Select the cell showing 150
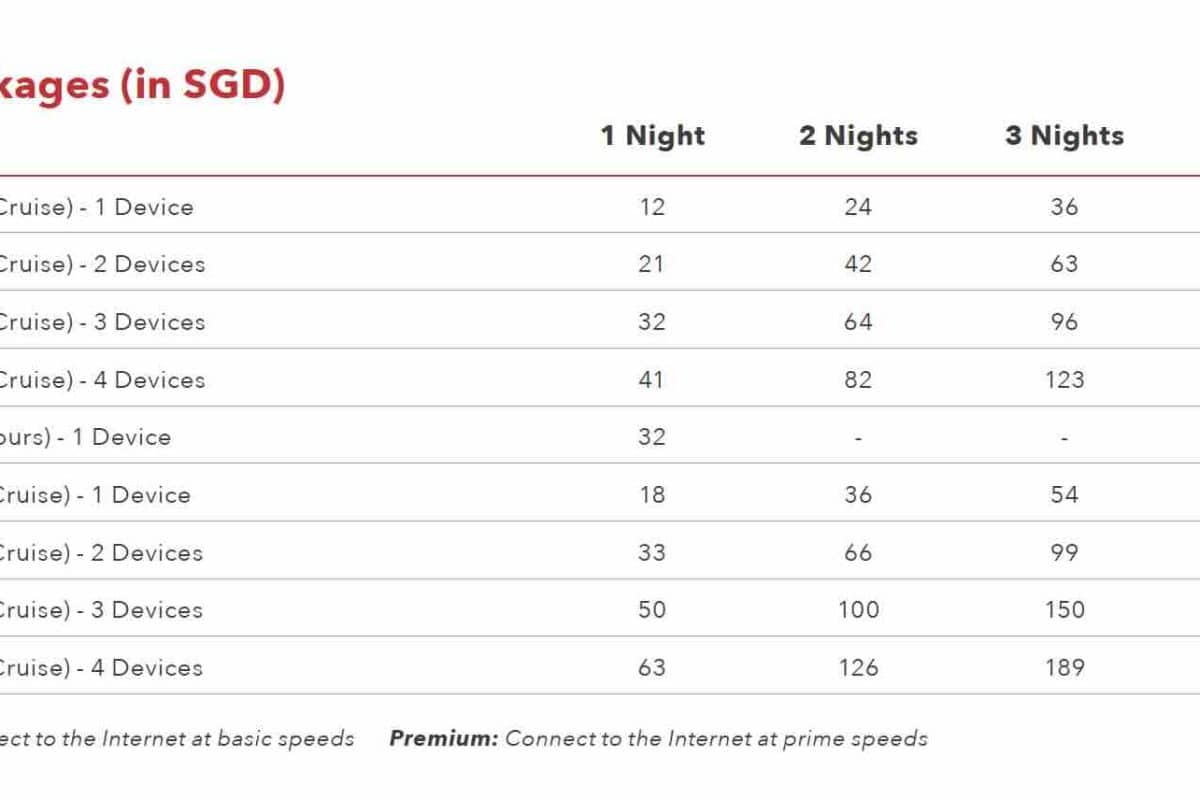 [1064, 610]
